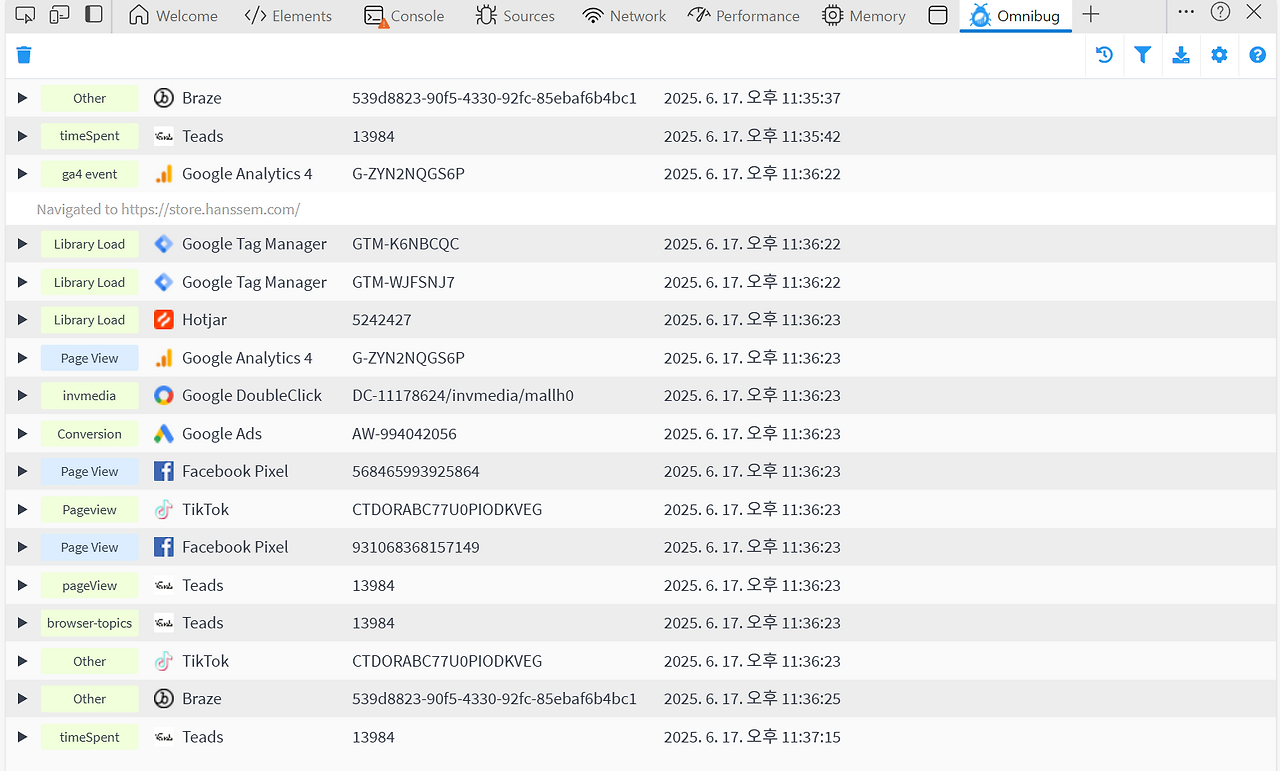Clear all requests with the trash icon

coord(24,55)
